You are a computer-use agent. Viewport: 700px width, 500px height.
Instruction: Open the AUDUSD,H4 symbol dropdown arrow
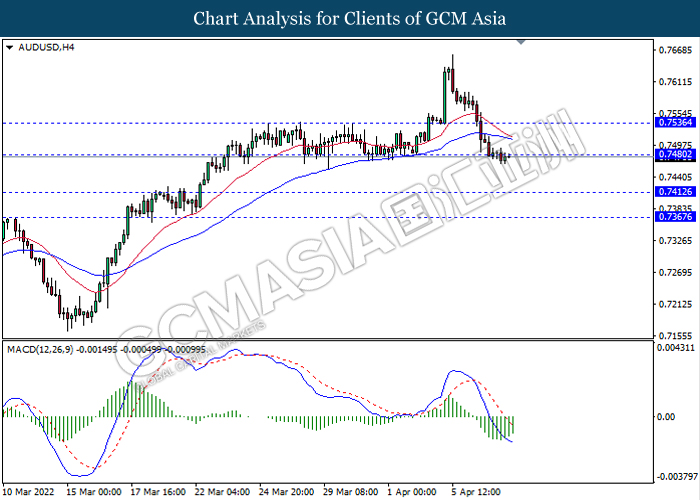click(10, 47)
